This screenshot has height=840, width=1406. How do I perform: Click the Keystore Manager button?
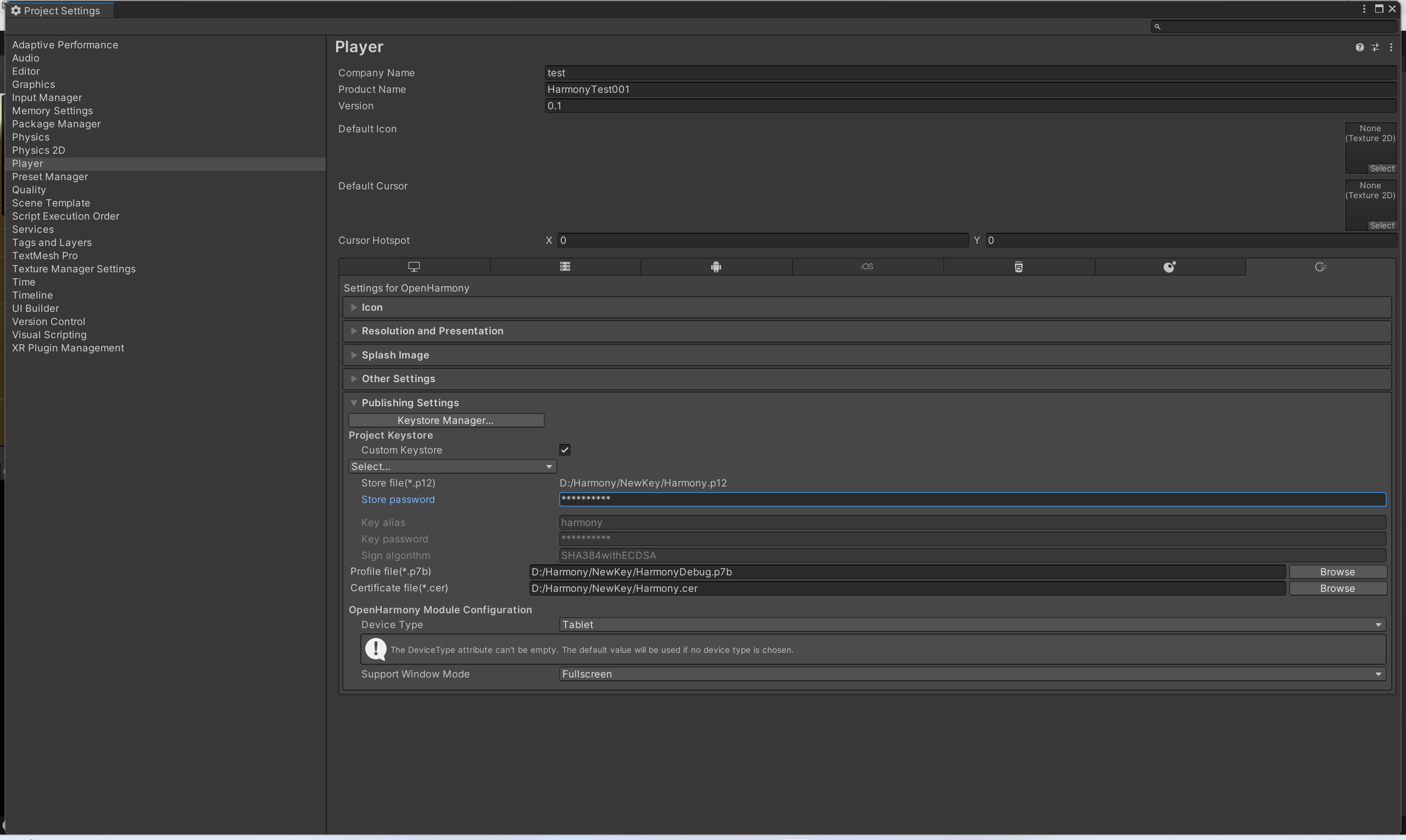(446, 420)
